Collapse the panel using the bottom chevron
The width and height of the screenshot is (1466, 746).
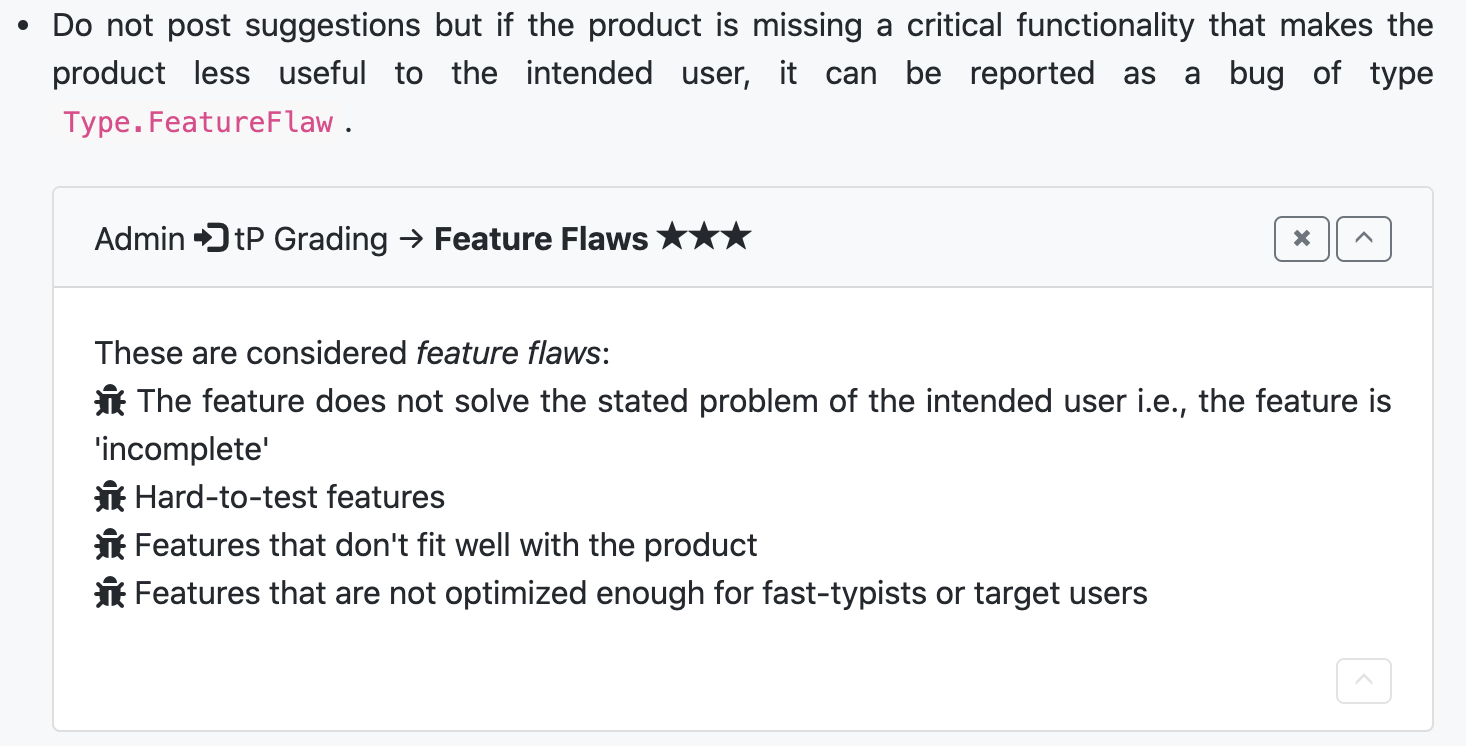[x=1363, y=681]
